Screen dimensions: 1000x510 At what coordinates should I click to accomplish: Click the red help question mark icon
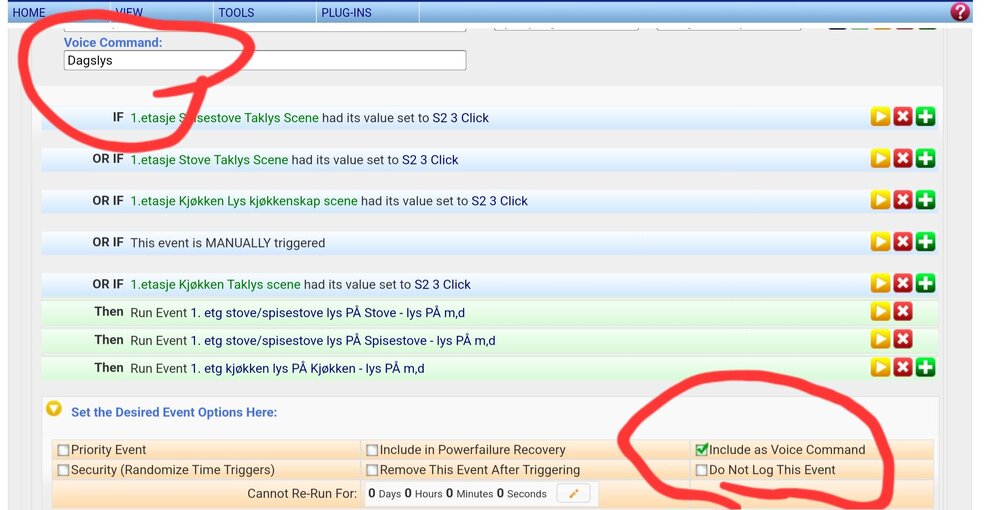959,12
